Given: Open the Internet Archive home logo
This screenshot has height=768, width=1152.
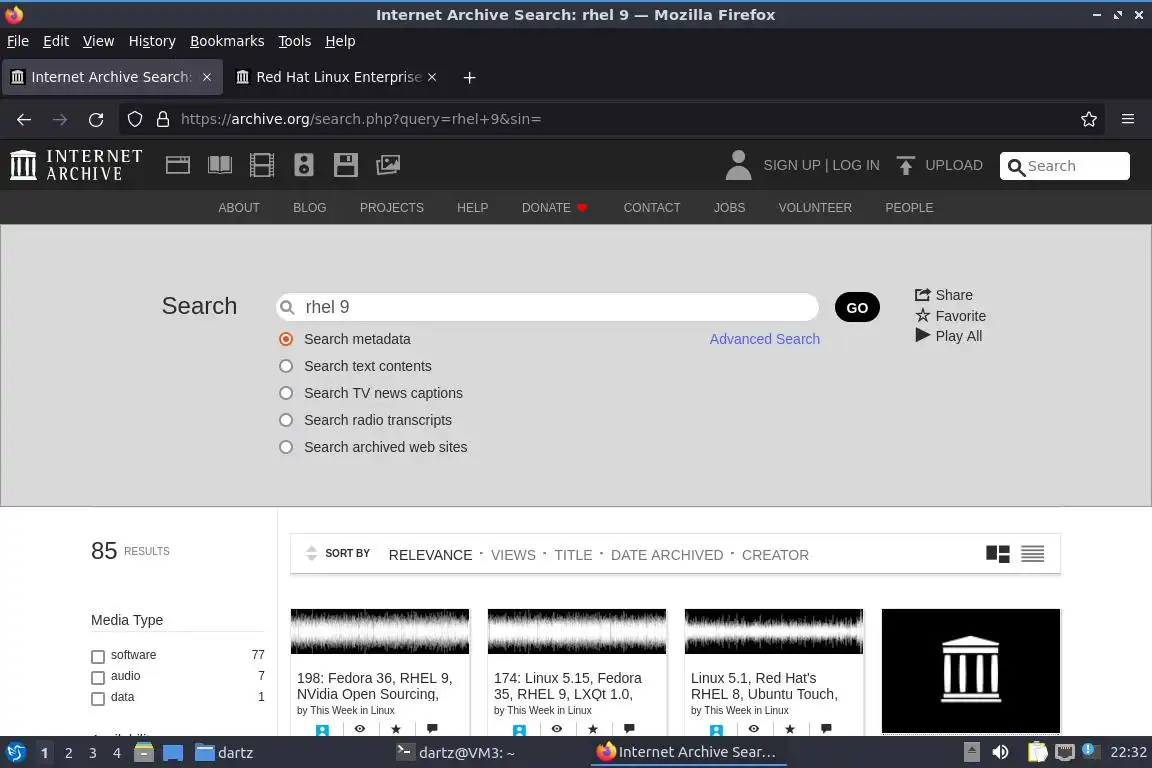Looking at the screenshot, I should click(76, 165).
